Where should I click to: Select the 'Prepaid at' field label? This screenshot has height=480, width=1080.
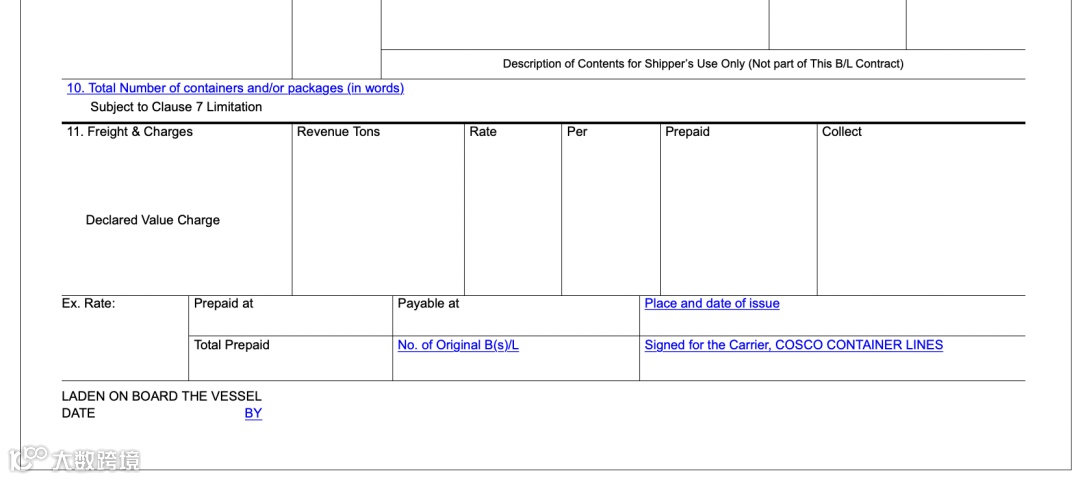223,303
